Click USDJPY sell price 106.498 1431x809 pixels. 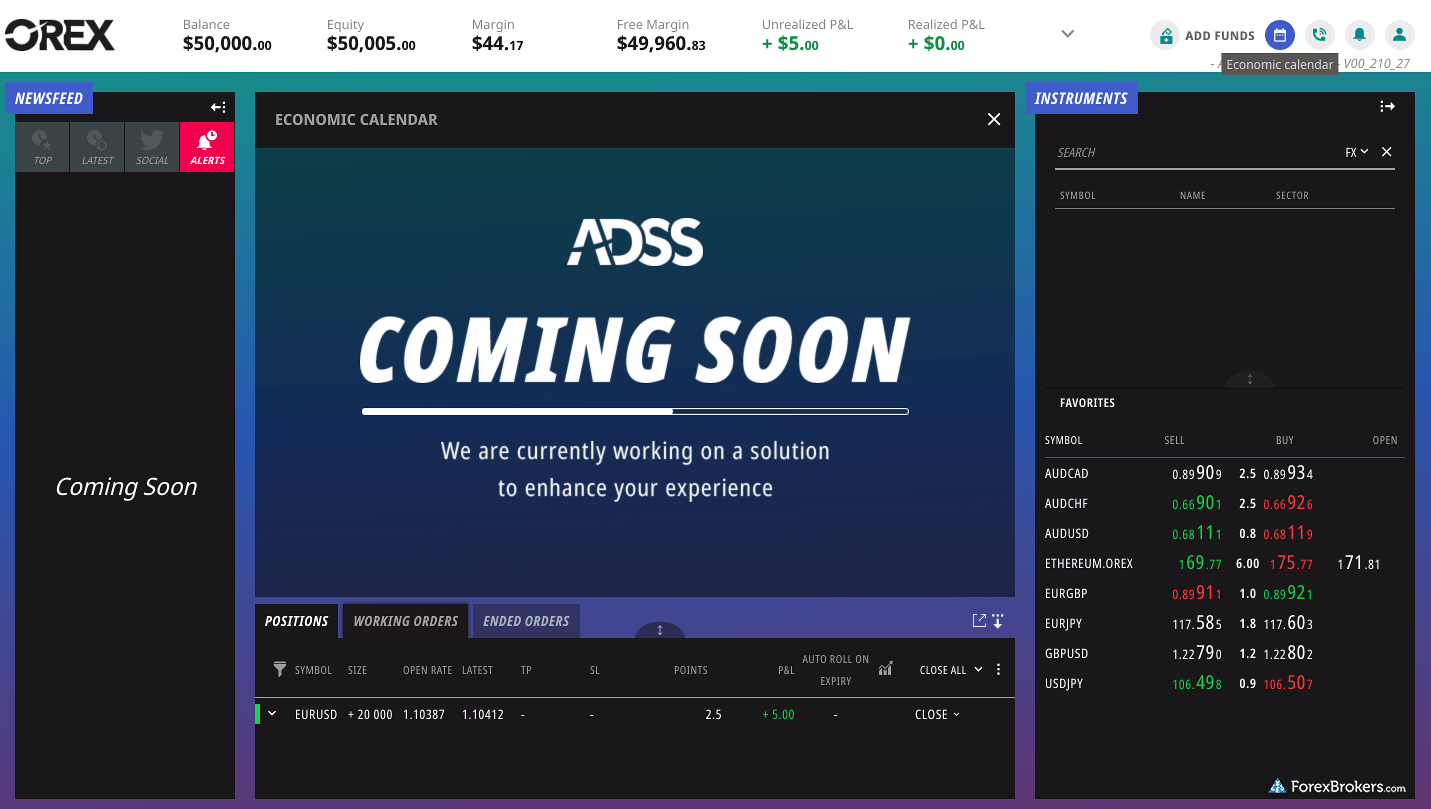1196,683
